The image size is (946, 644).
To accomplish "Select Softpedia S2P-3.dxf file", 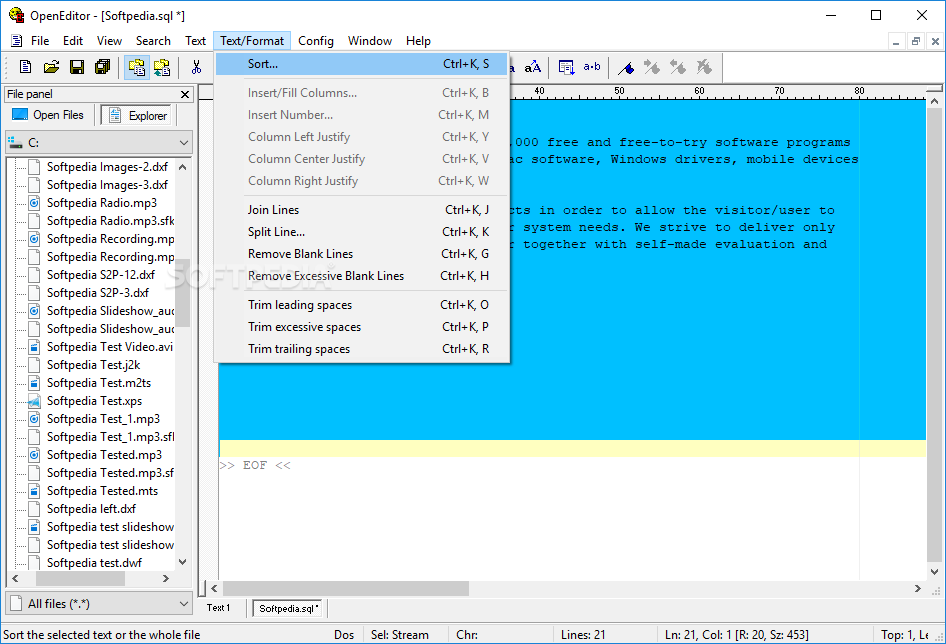I will coord(97,293).
